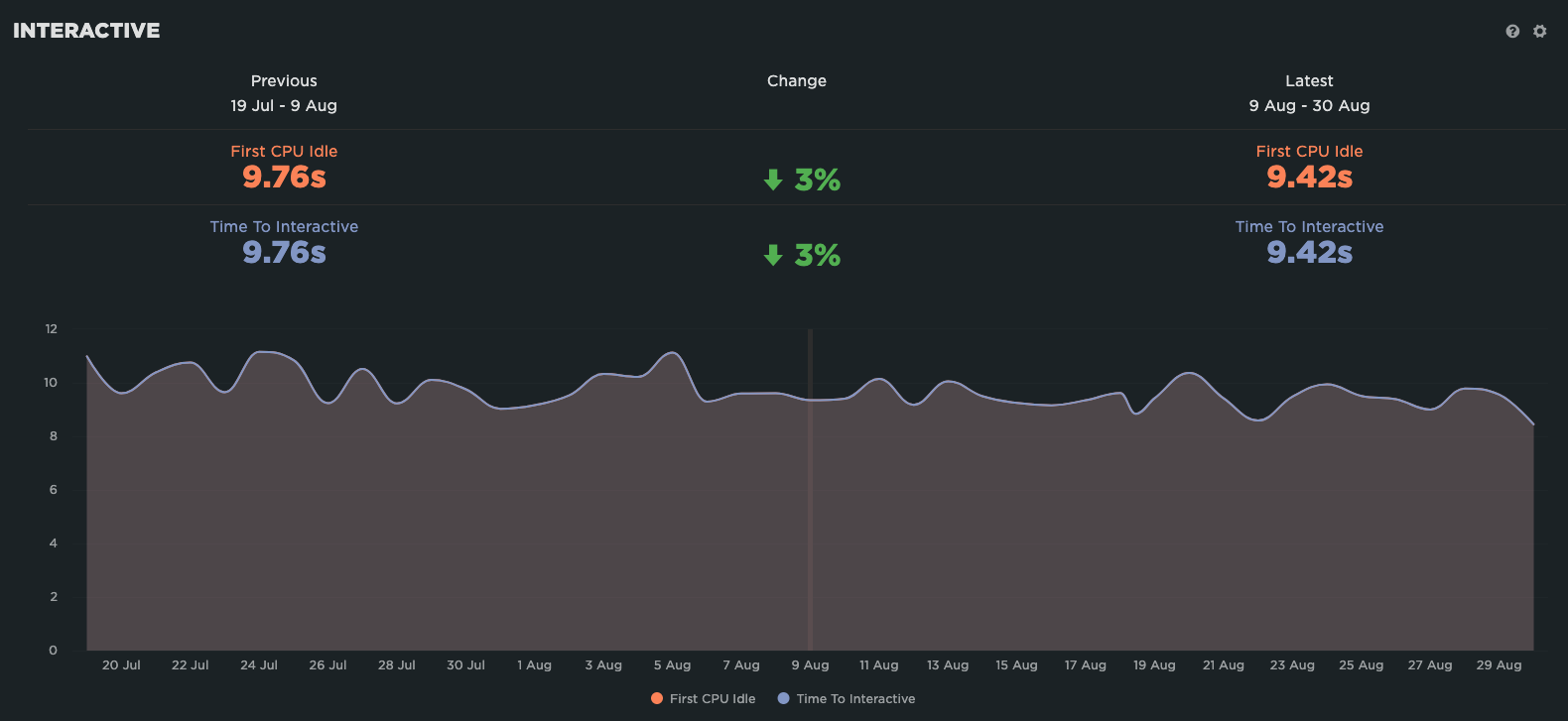The image size is (1568, 721).
Task: Click the 12 y-axis label
Action: pos(52,329)
